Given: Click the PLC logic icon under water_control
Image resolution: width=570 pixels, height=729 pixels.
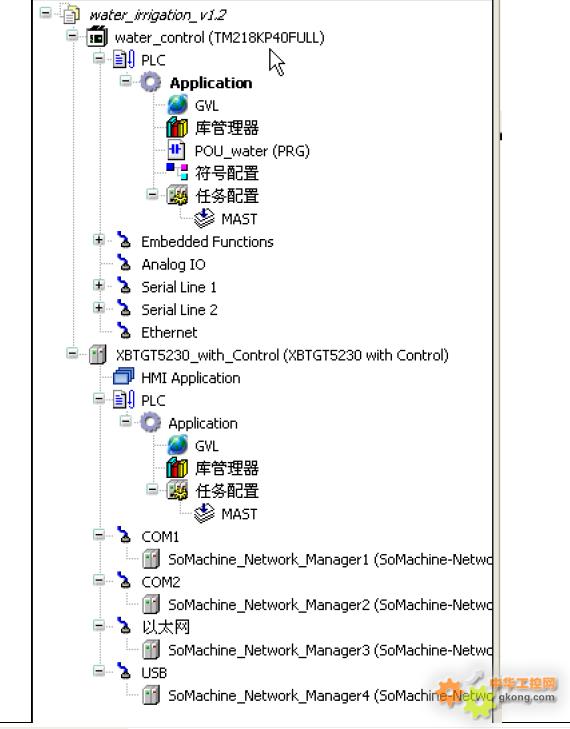Looking at the screenshot, I should point(124,60).
